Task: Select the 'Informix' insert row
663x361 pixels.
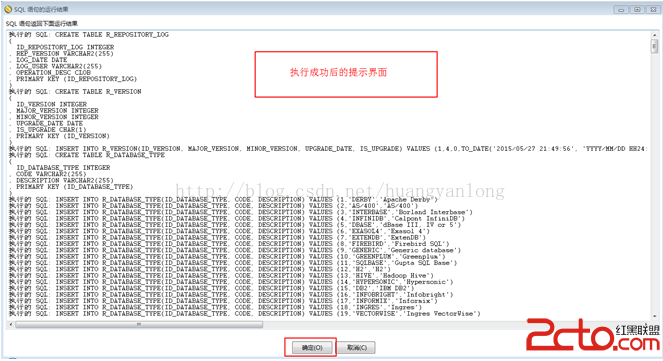Action: tap(223, 301)
